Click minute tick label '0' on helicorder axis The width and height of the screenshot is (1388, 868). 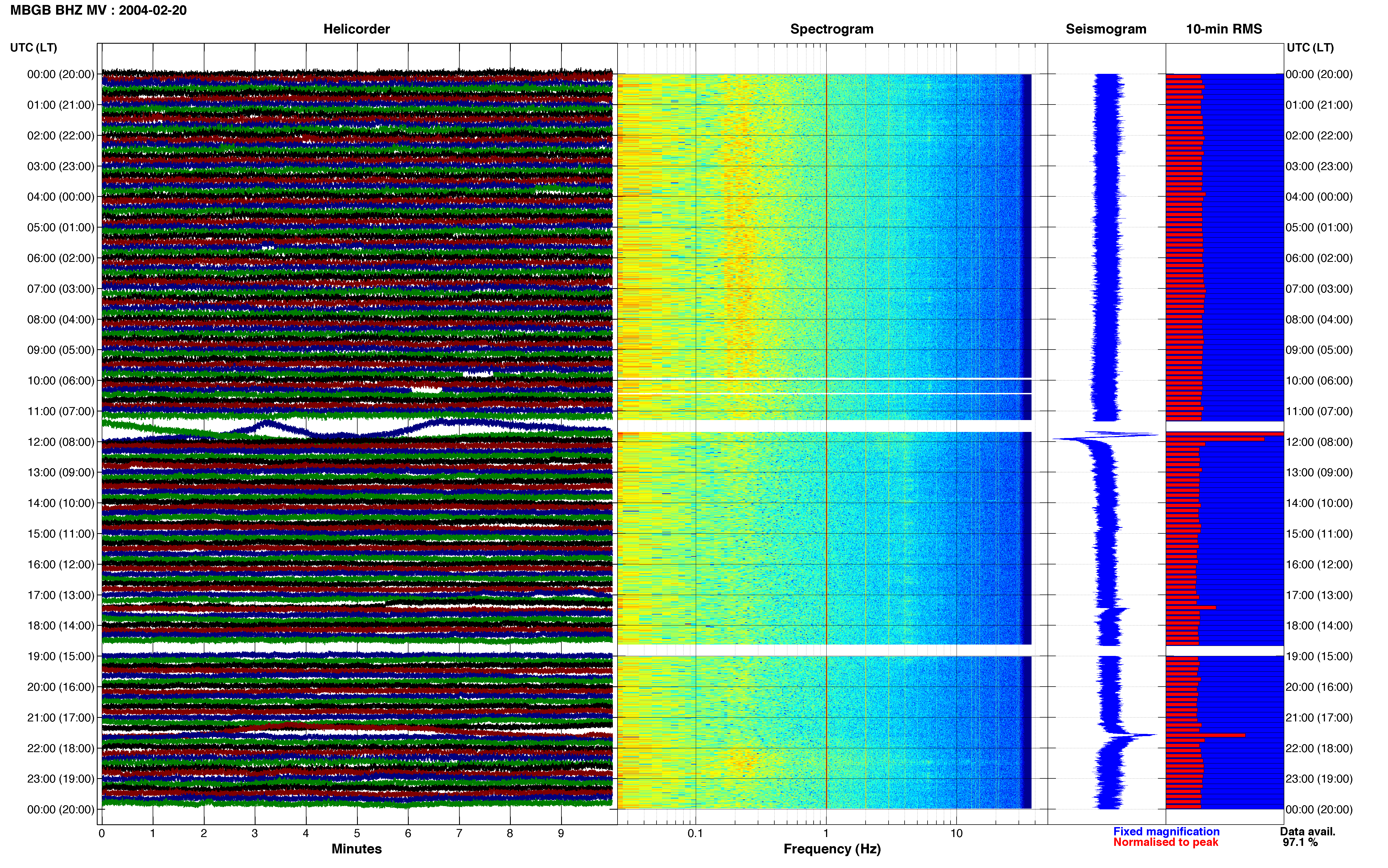[101, 833]
